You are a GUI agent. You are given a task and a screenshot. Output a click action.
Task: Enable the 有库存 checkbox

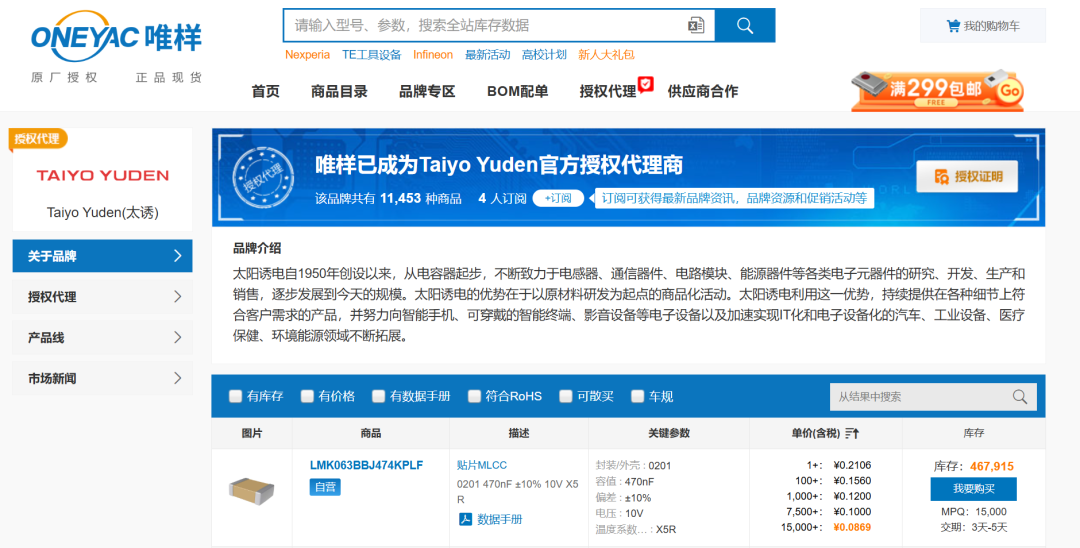click(235, 396)
